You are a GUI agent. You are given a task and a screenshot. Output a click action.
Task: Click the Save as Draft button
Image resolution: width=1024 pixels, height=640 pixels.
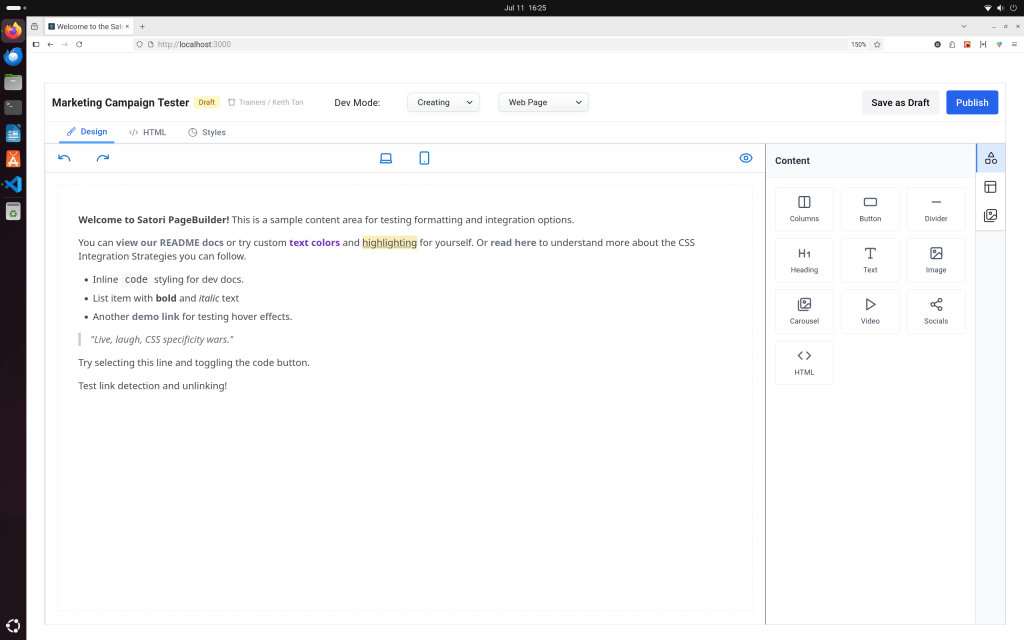[x=900, y=102]
